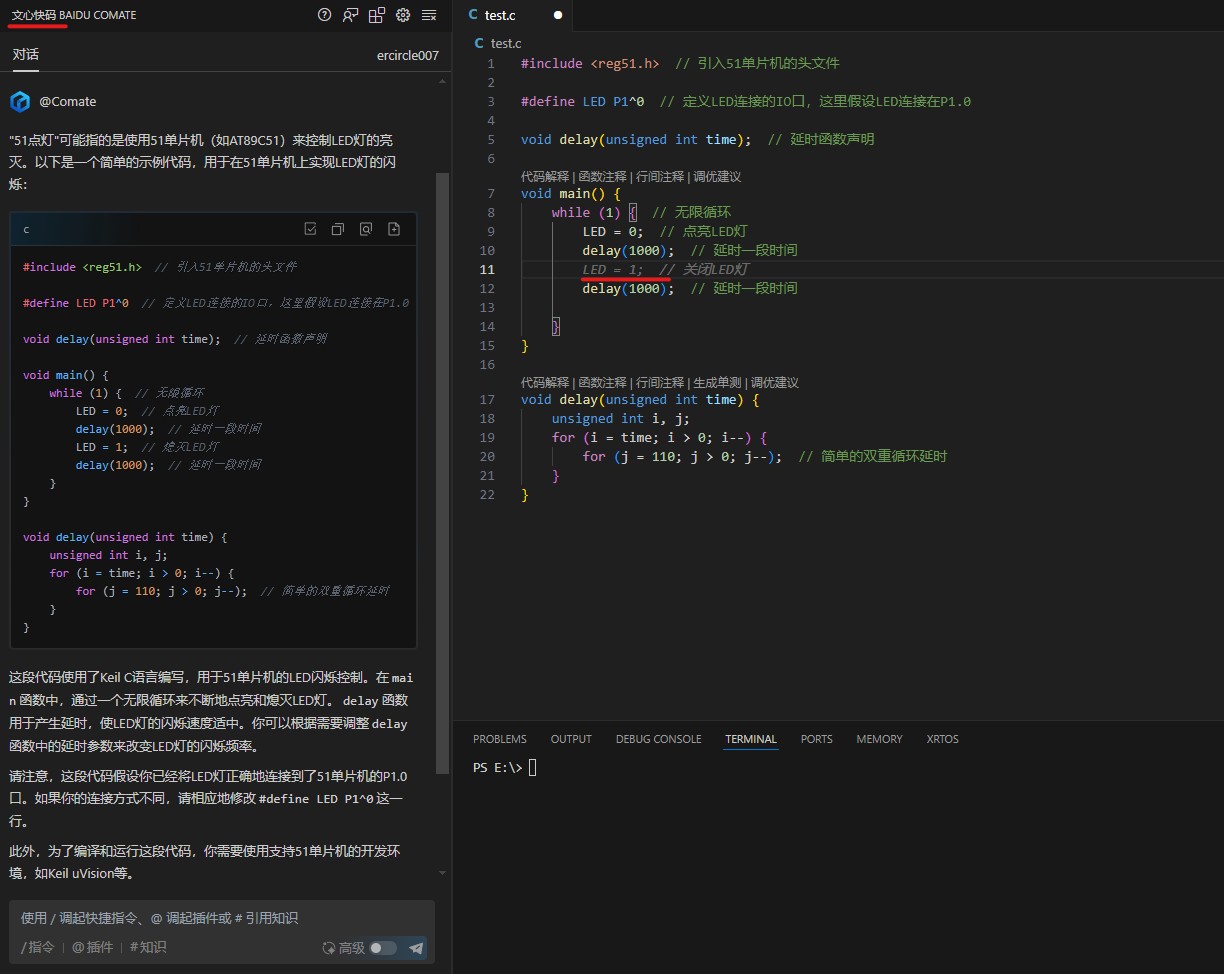
Task: Send the message with paper plane icon
Action: click(416, 948)
